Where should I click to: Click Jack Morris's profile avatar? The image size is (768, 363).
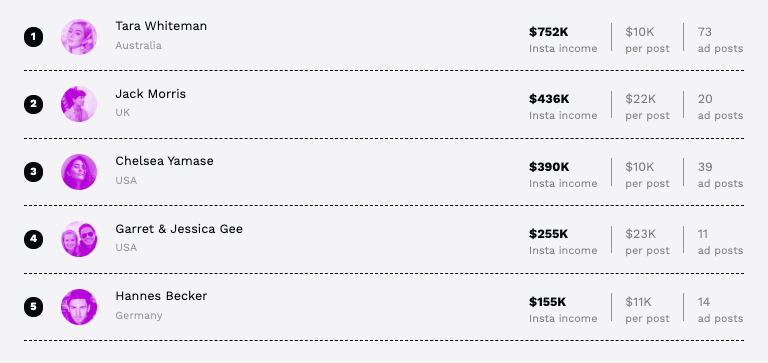79,104
